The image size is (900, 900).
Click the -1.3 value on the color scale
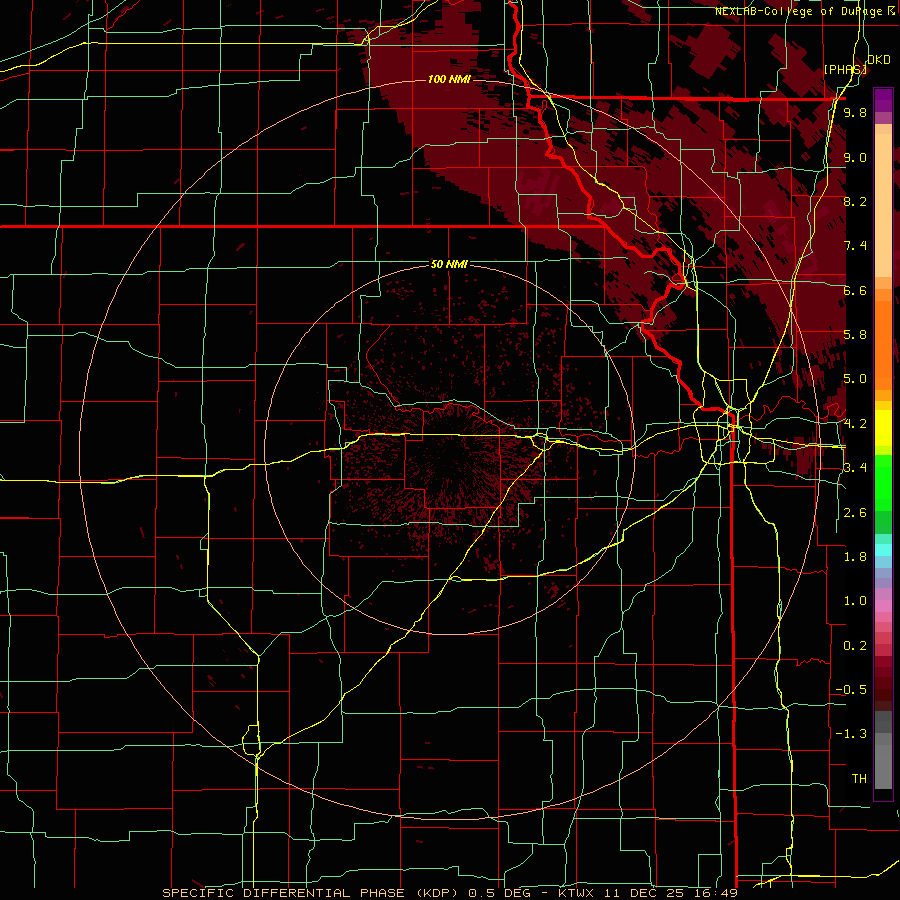tap(851, 734)
